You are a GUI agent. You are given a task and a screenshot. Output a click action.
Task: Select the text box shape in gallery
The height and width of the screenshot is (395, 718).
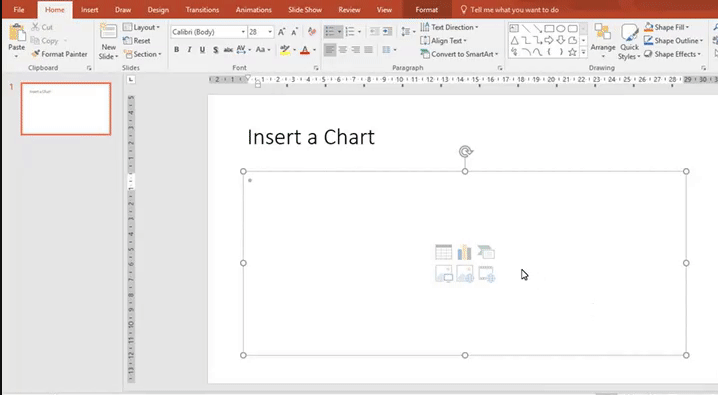click(x=514, y=28)
